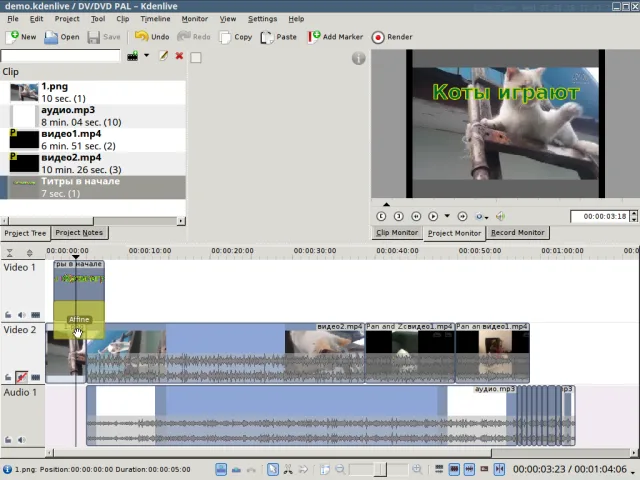Image resolution: width=640 pixels, height=480 pixels.
Task: Open the Timeline menu
Action: tap(155, 19)
